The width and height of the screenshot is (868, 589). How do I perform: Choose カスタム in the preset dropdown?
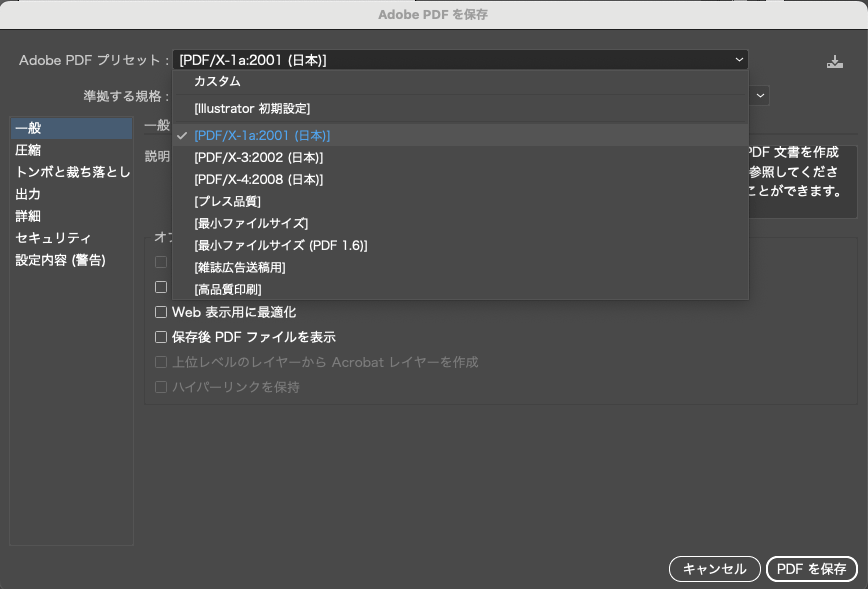(x=215, y=82)
